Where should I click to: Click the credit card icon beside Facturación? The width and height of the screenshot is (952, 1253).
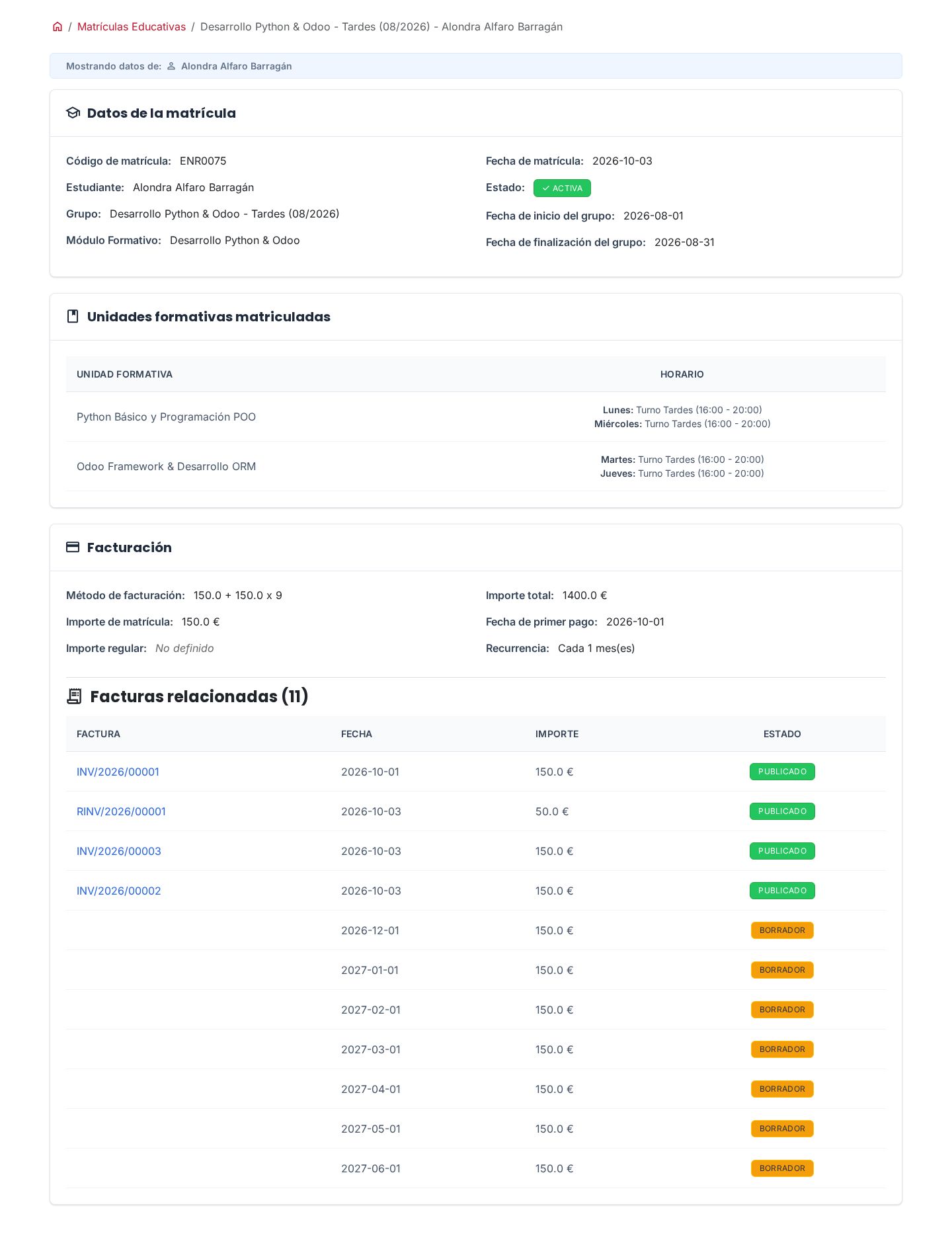[x=73, y=547]
